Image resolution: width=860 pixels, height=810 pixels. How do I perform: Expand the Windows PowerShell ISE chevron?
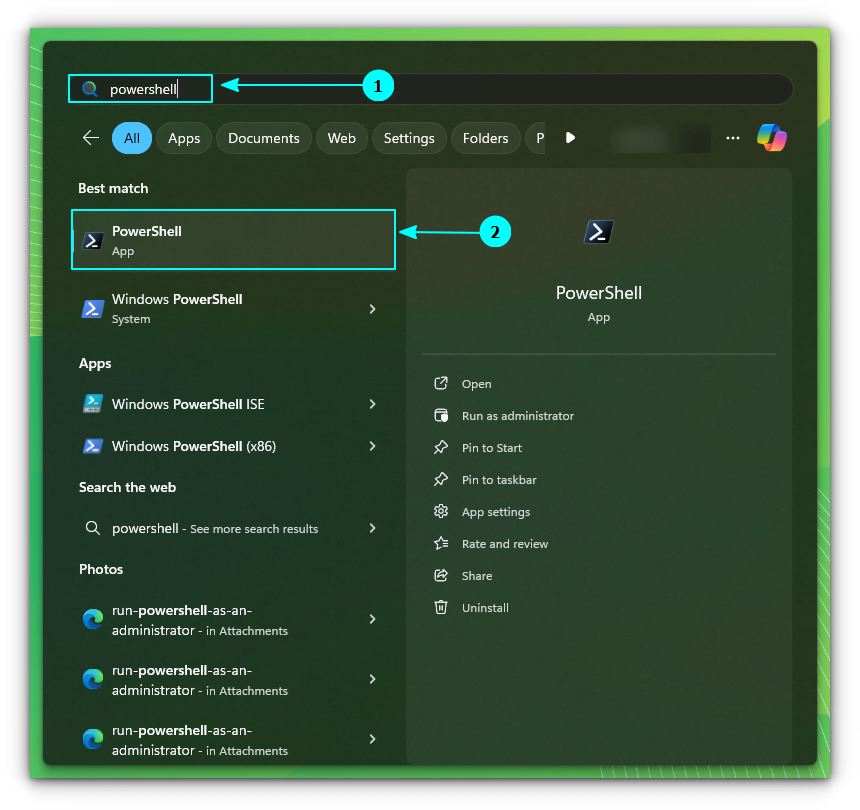[x=372, y=404]
